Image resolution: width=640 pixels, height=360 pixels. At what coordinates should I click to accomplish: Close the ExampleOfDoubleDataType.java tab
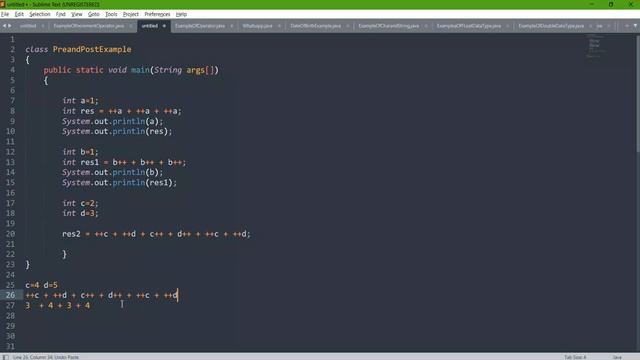(x=591, y=26)
